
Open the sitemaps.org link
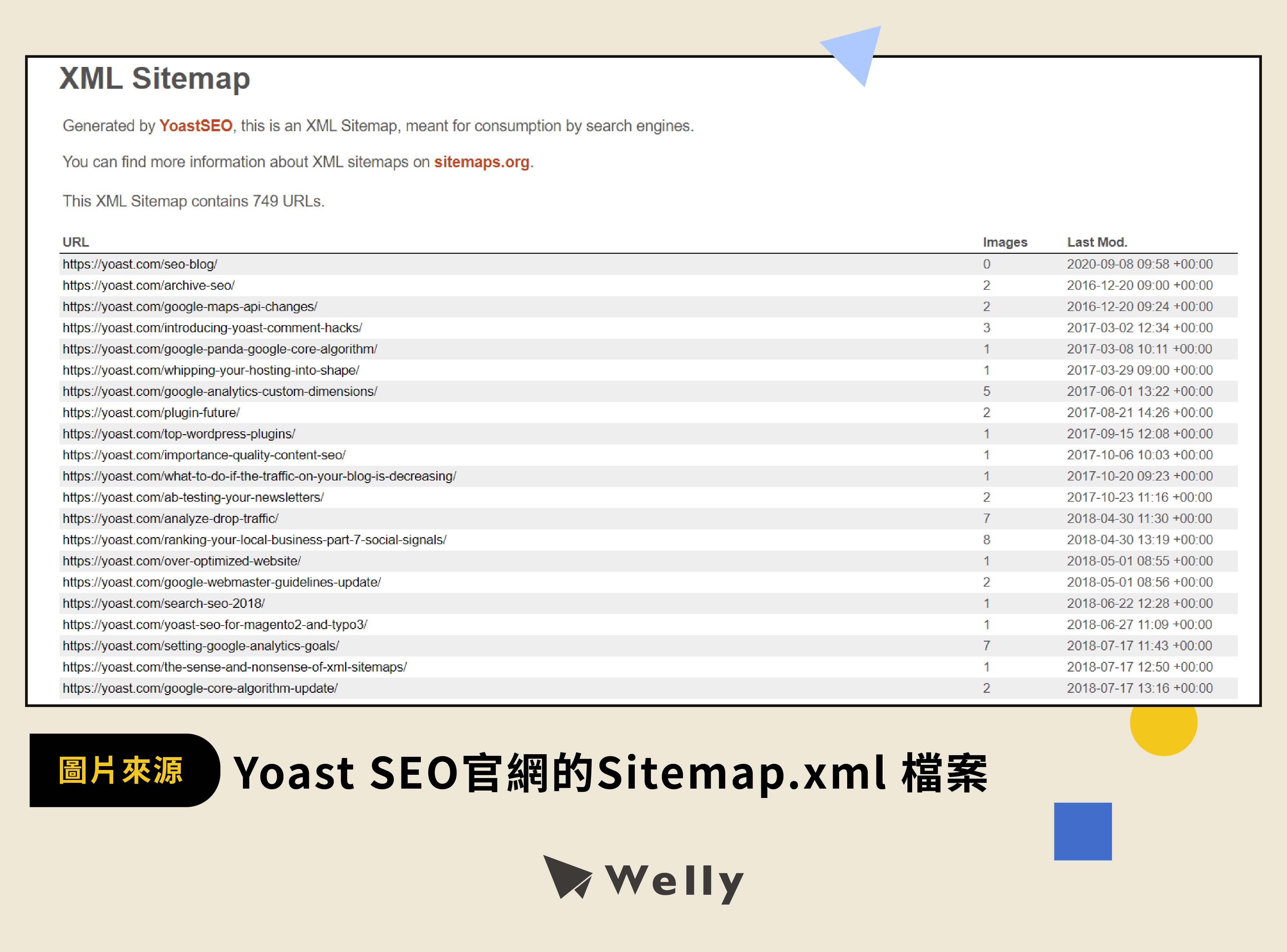(x=482, y=162)
